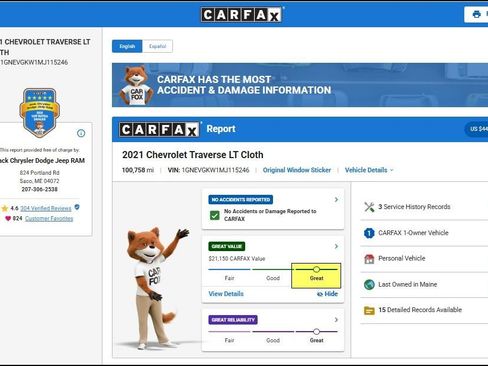The height and width of the screenshot is (366, 488).
Task: Hide the value details section
Action: [x=327, y=294]
